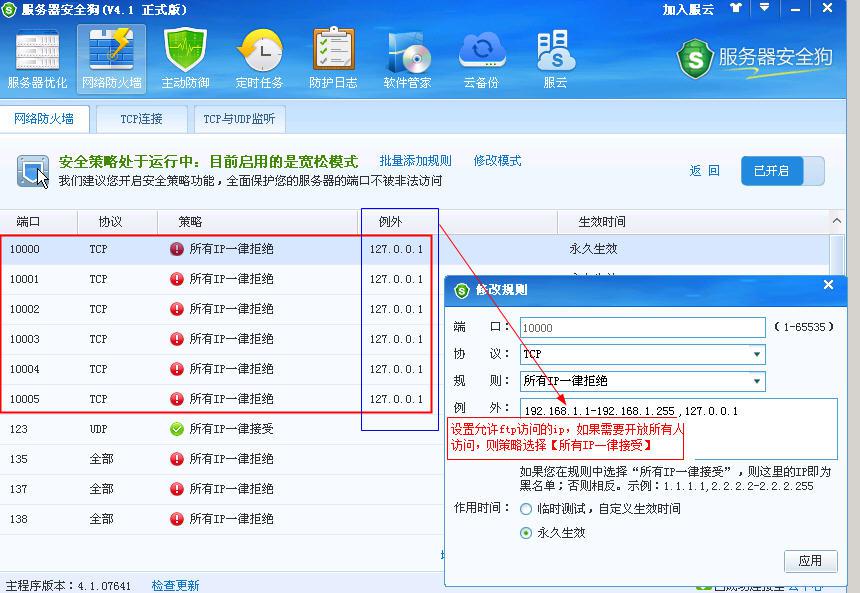This screenshot has width=860, height=593.
Task: Select the port 123 UDP row
Action: point(222,429)
